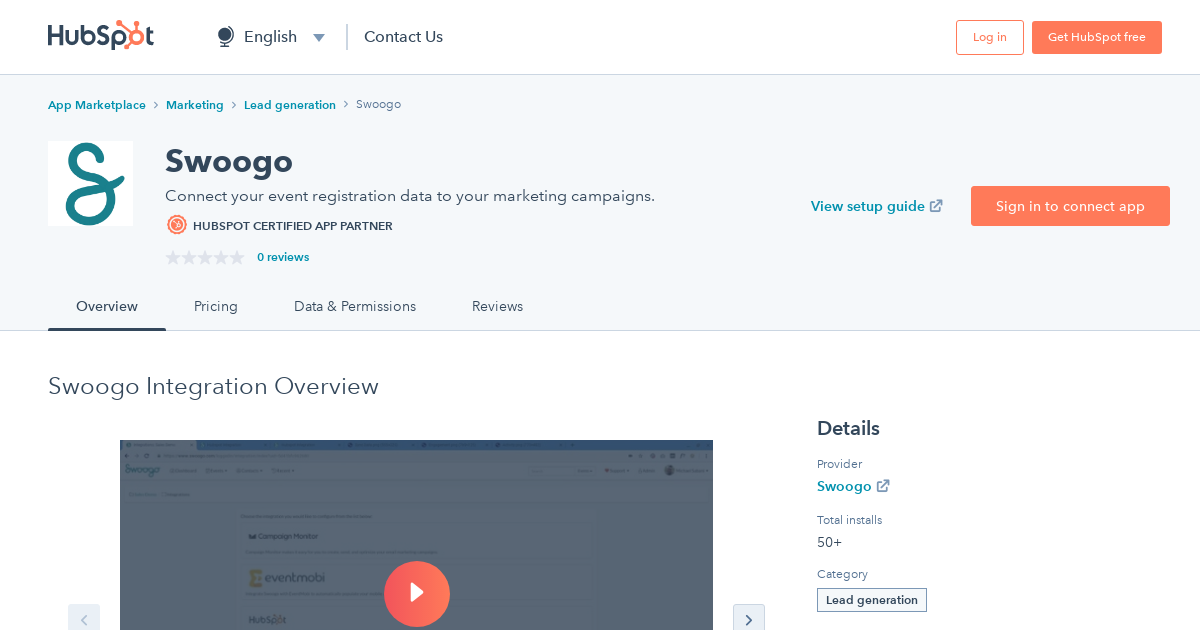Click the third star in the rating row

[205, 257]
